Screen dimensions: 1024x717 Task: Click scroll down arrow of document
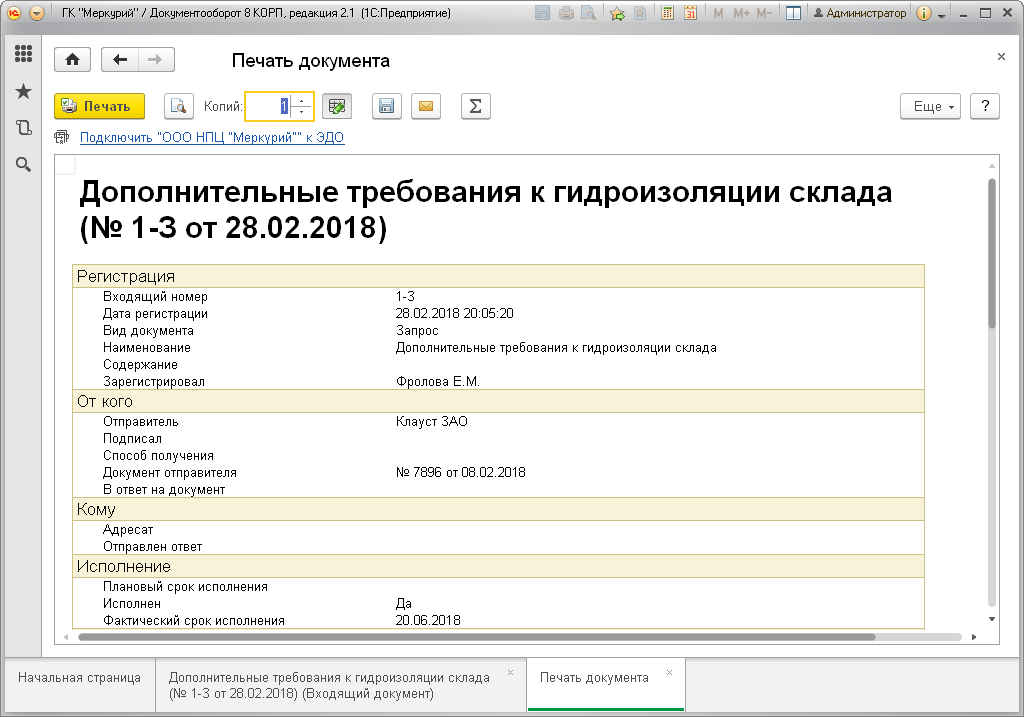pos(991,619)
